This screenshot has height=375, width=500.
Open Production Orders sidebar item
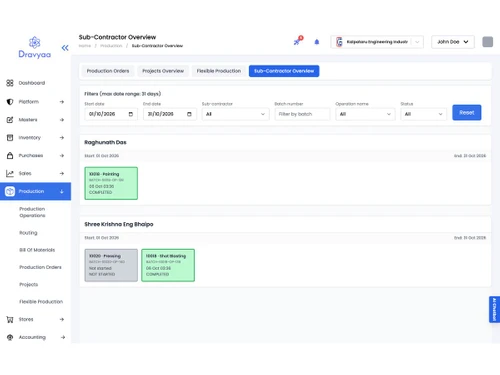pyautogui.click(x=40, y=267)
